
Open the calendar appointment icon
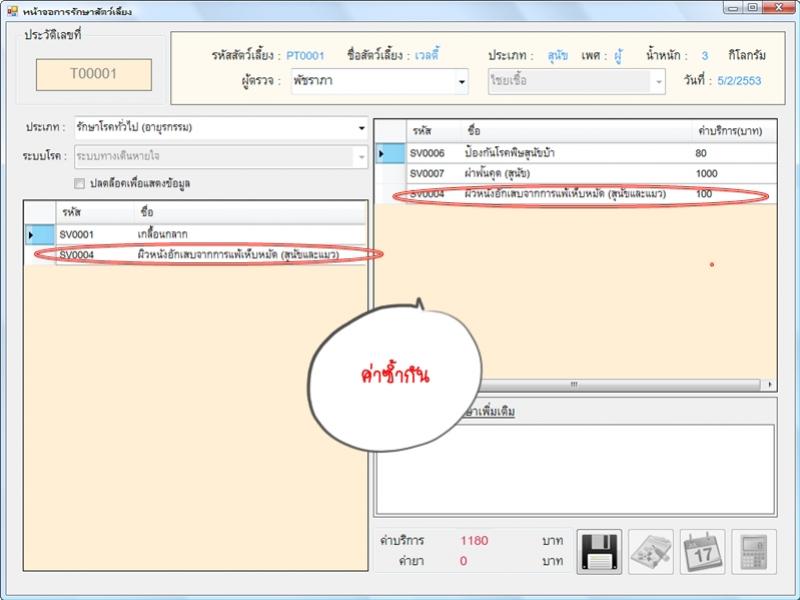click(x=702, y=552)
